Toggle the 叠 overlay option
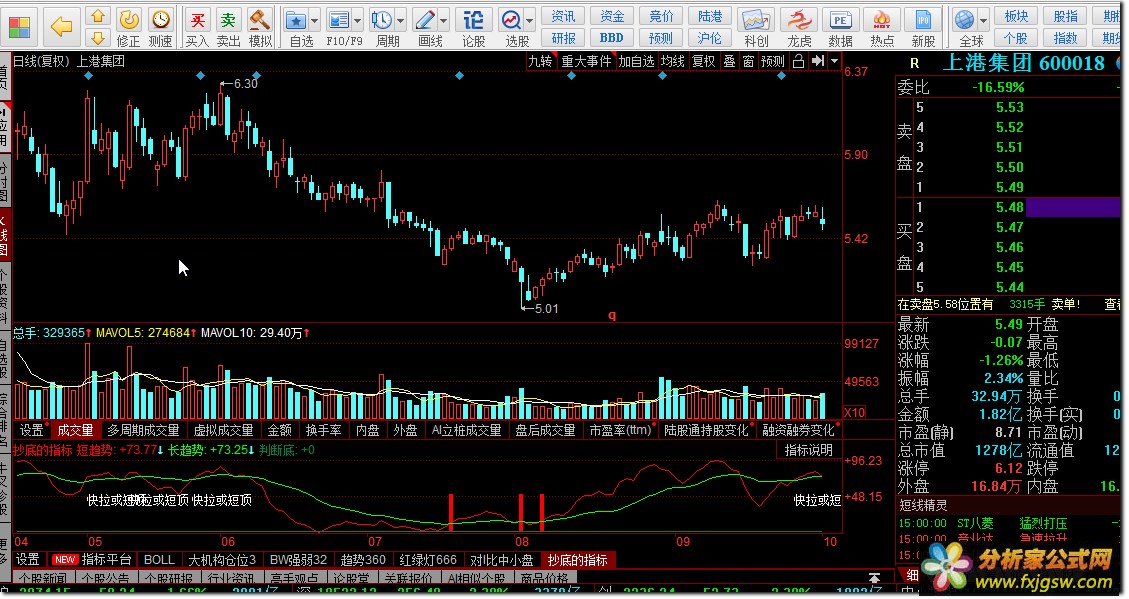This screenshot has height=599, width=1129. (729, 61)
